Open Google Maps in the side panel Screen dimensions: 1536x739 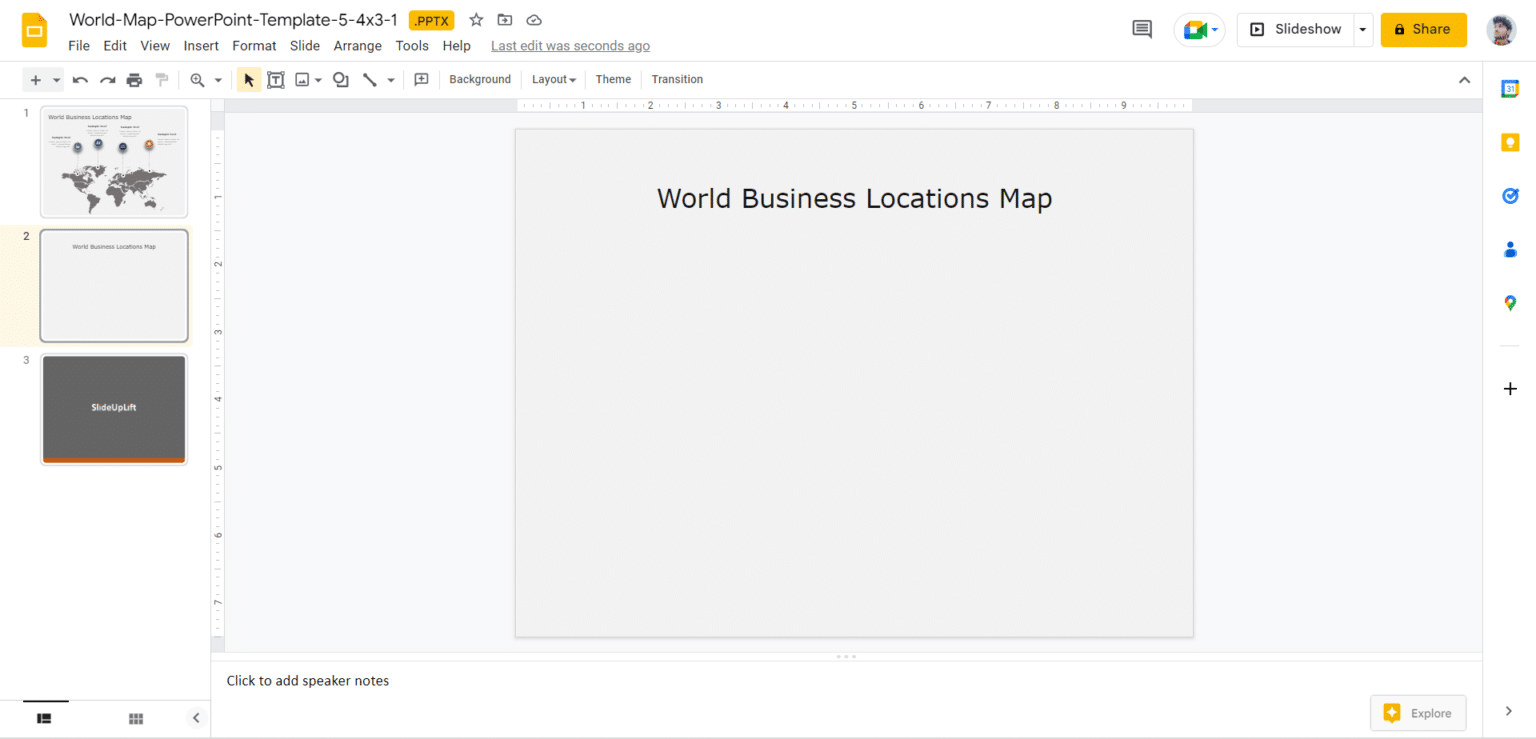pyautogui.click(x=1510, y=302)
